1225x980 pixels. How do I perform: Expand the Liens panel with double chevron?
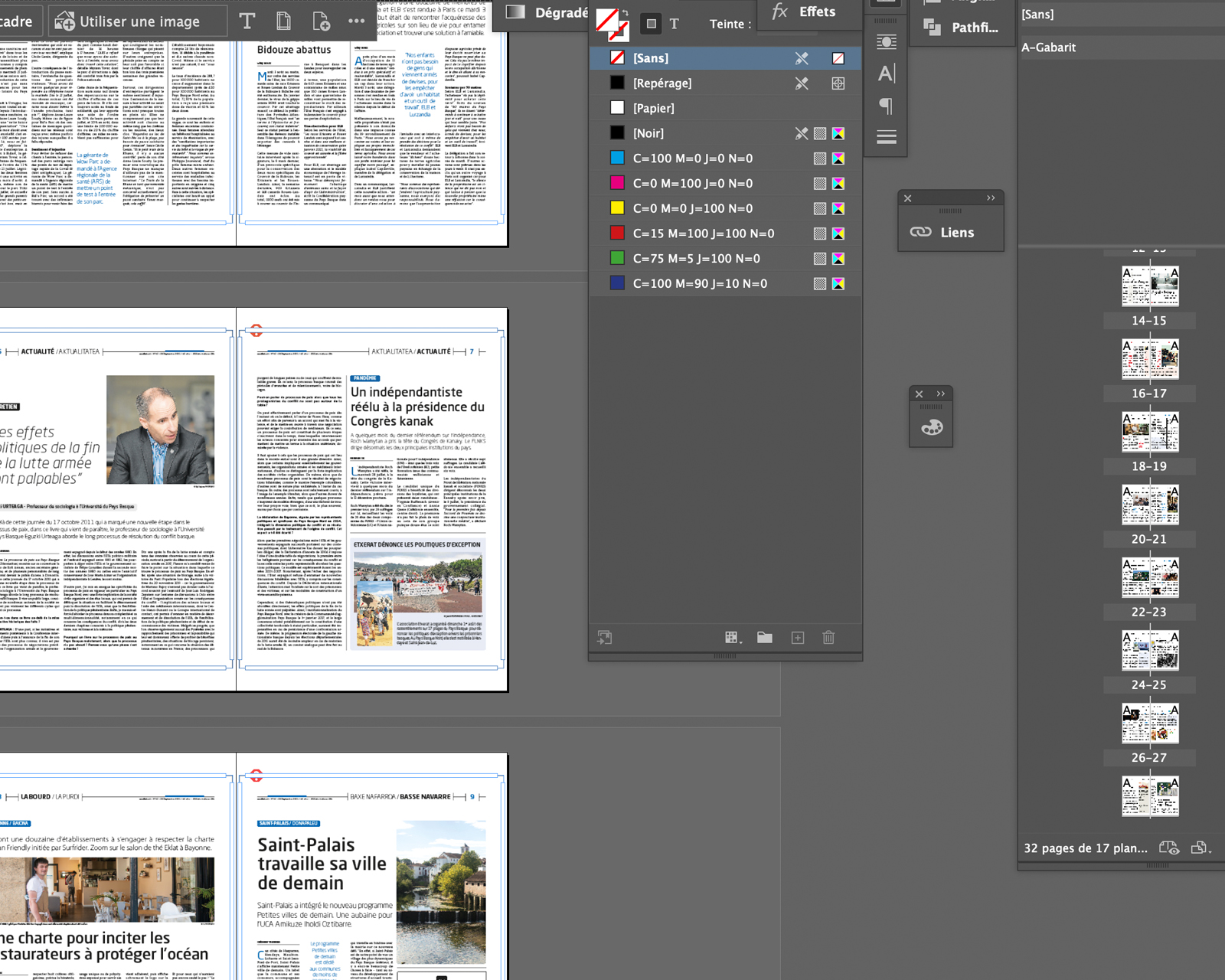tap(991, 198)
